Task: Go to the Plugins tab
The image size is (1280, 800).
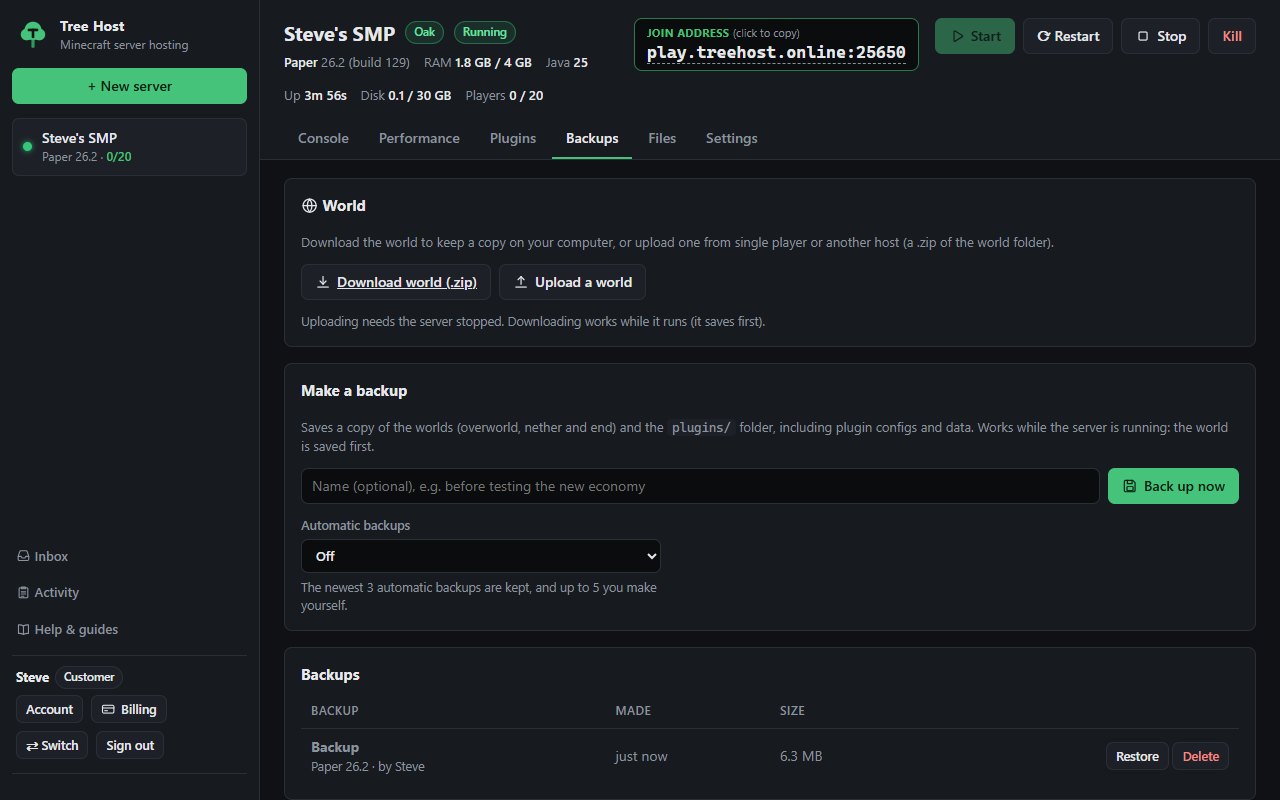Action: [x=513, y=138]
